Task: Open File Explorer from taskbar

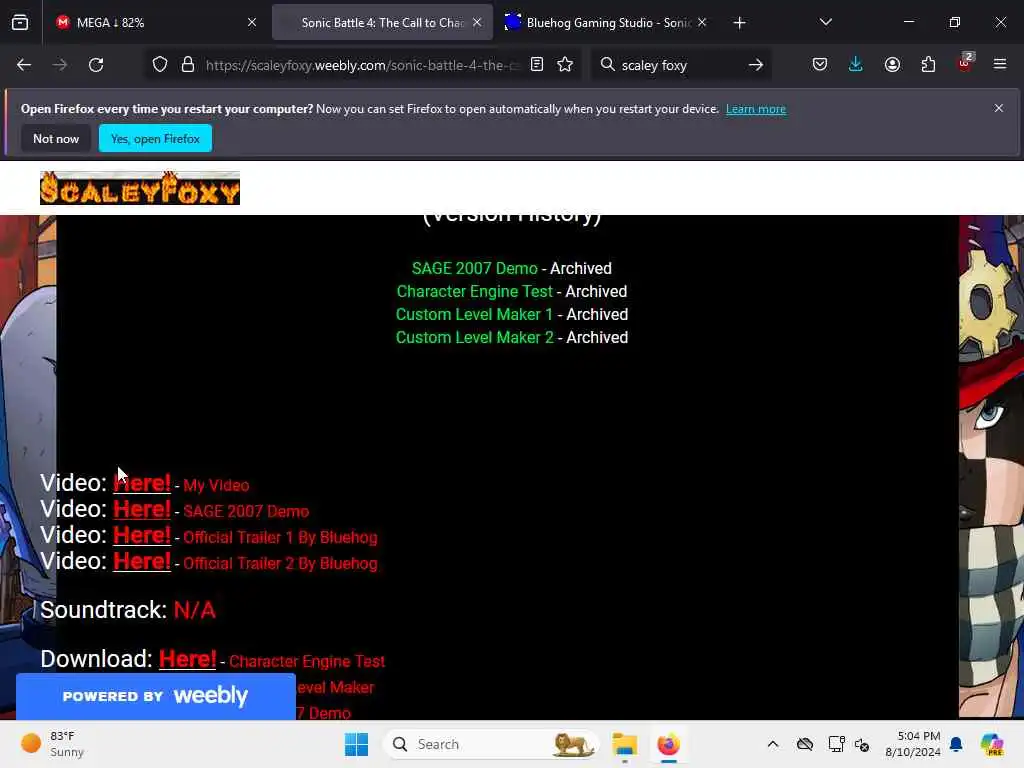Action: (x=624, y=744)
